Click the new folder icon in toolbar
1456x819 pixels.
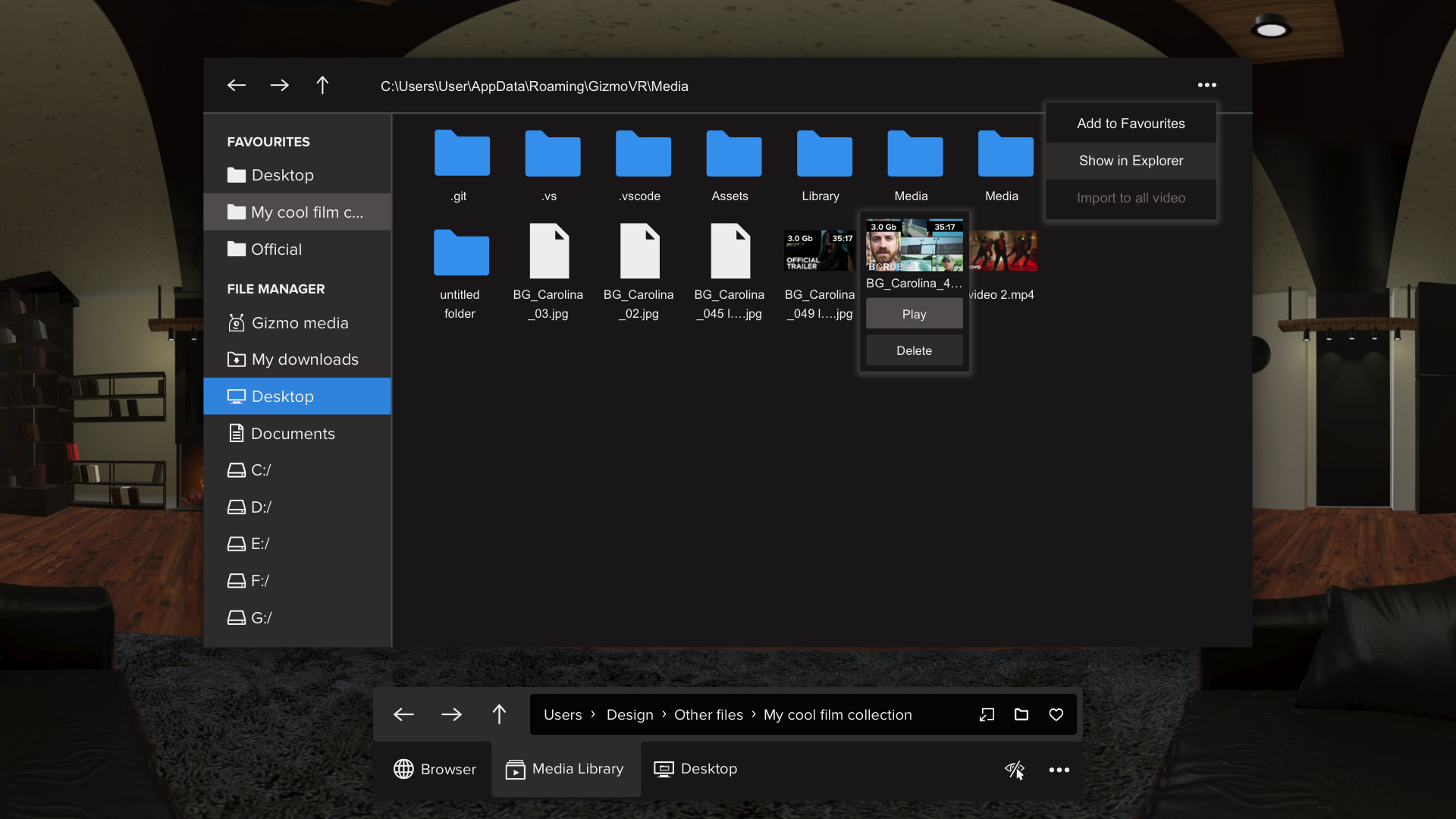(x=1021, y=714)
